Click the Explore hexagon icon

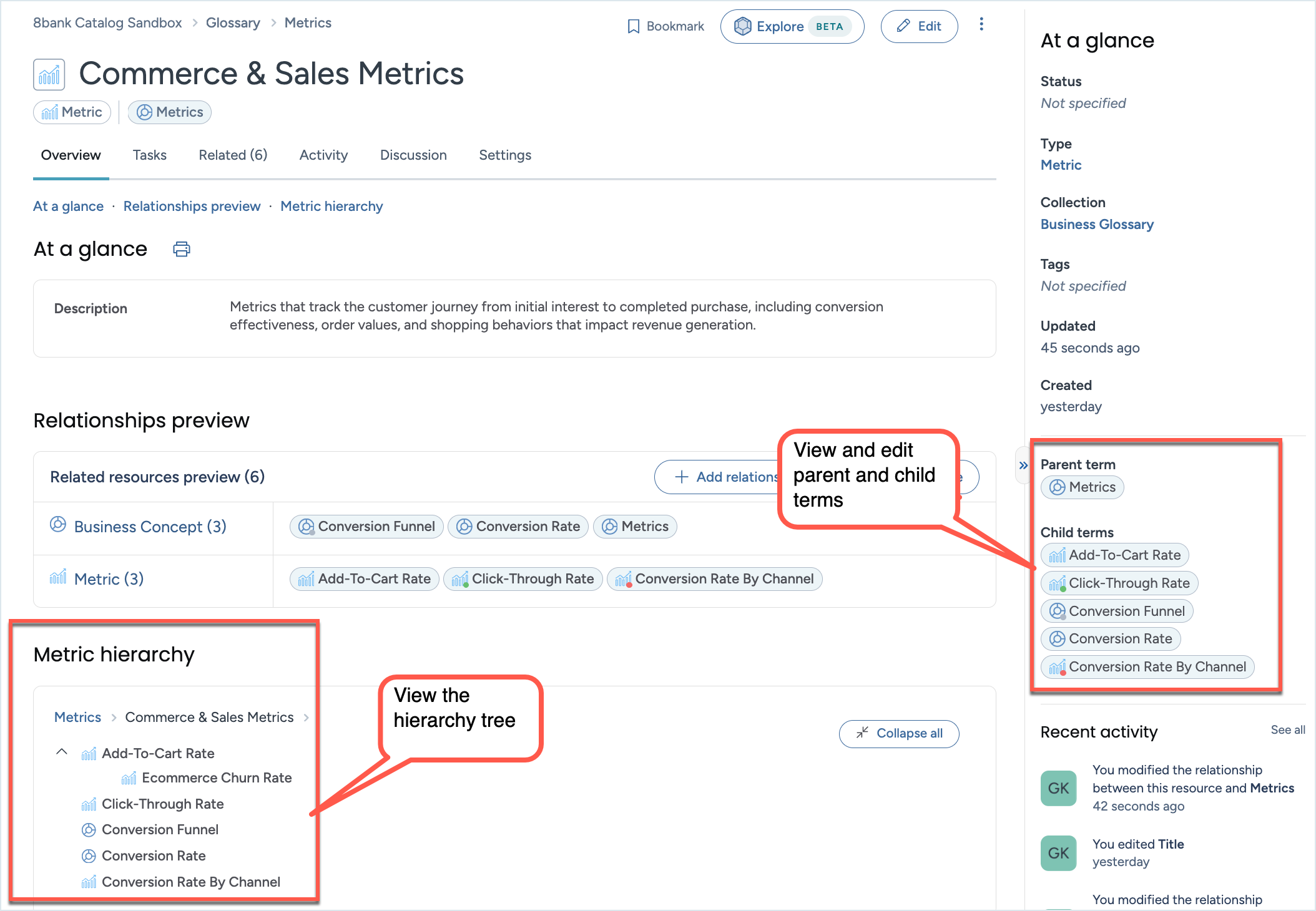click(x=742, y=26)
